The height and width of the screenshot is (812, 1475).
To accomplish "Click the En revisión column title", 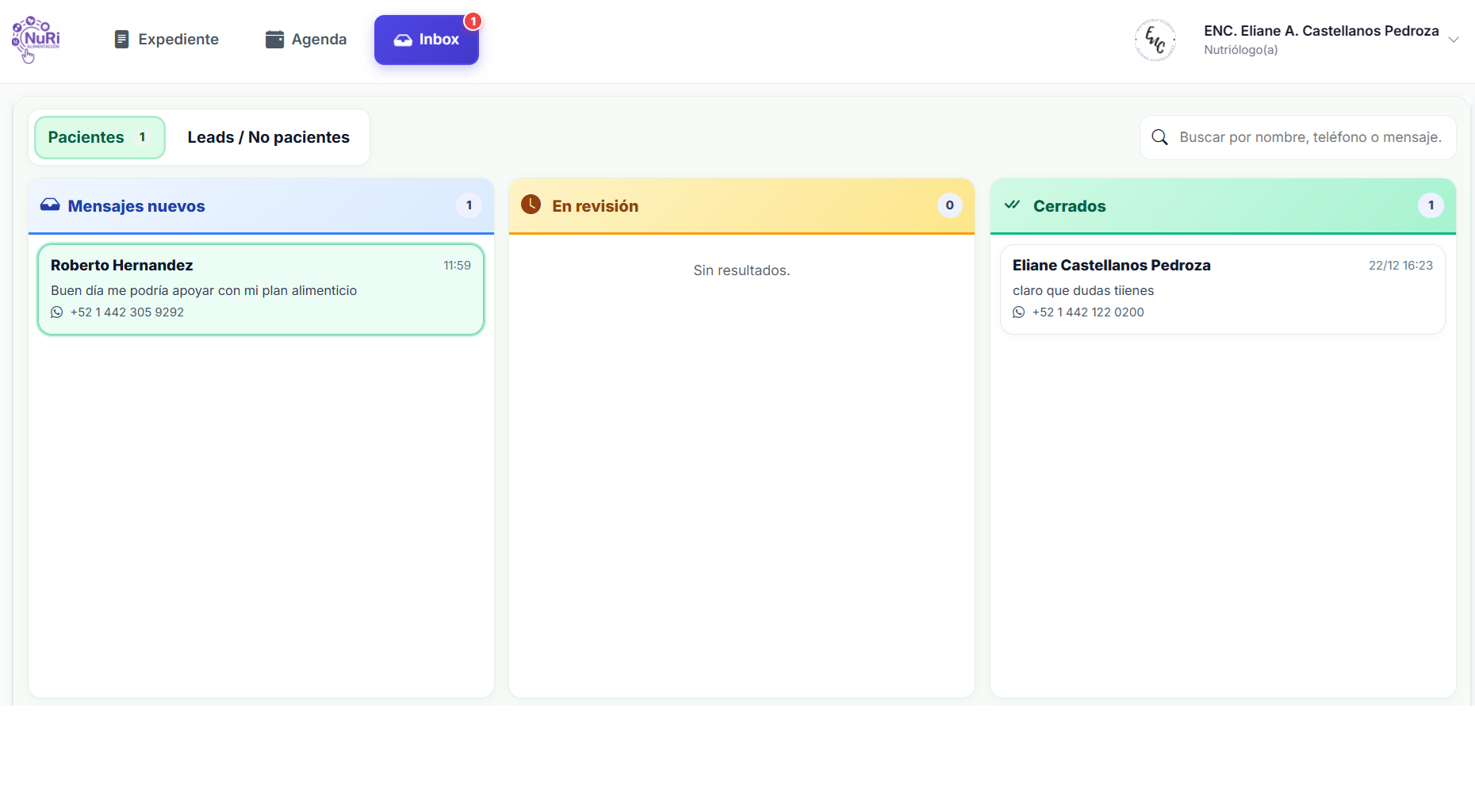I will pos(596,206).
